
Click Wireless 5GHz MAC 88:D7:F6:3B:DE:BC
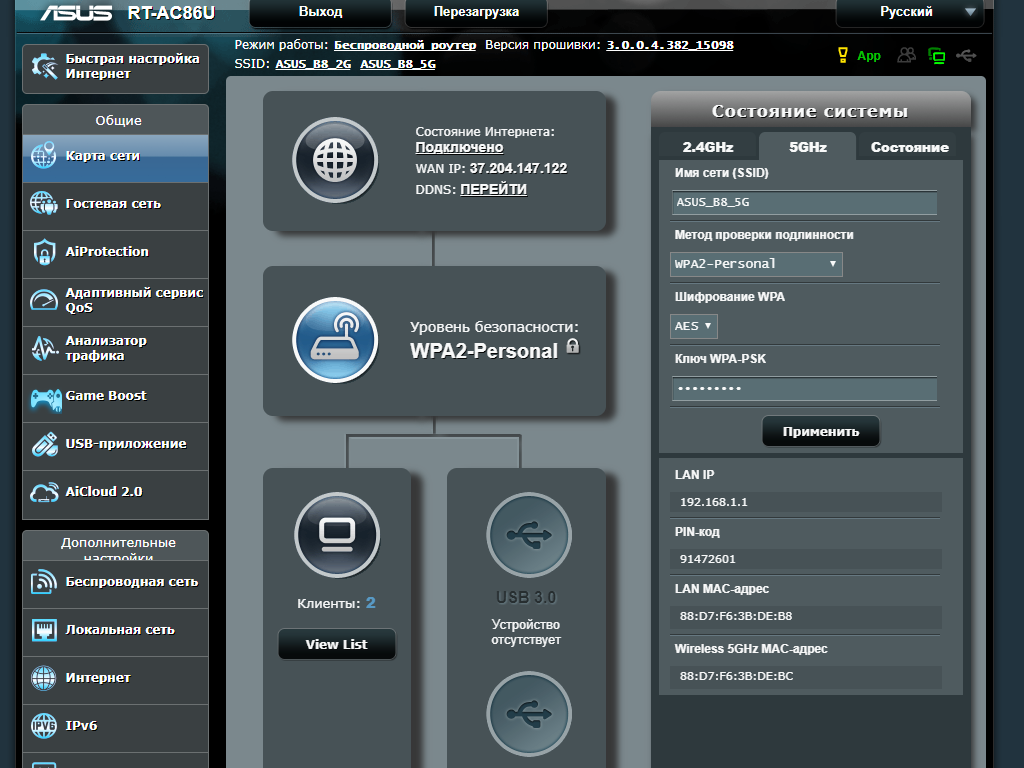coord(737,676)
